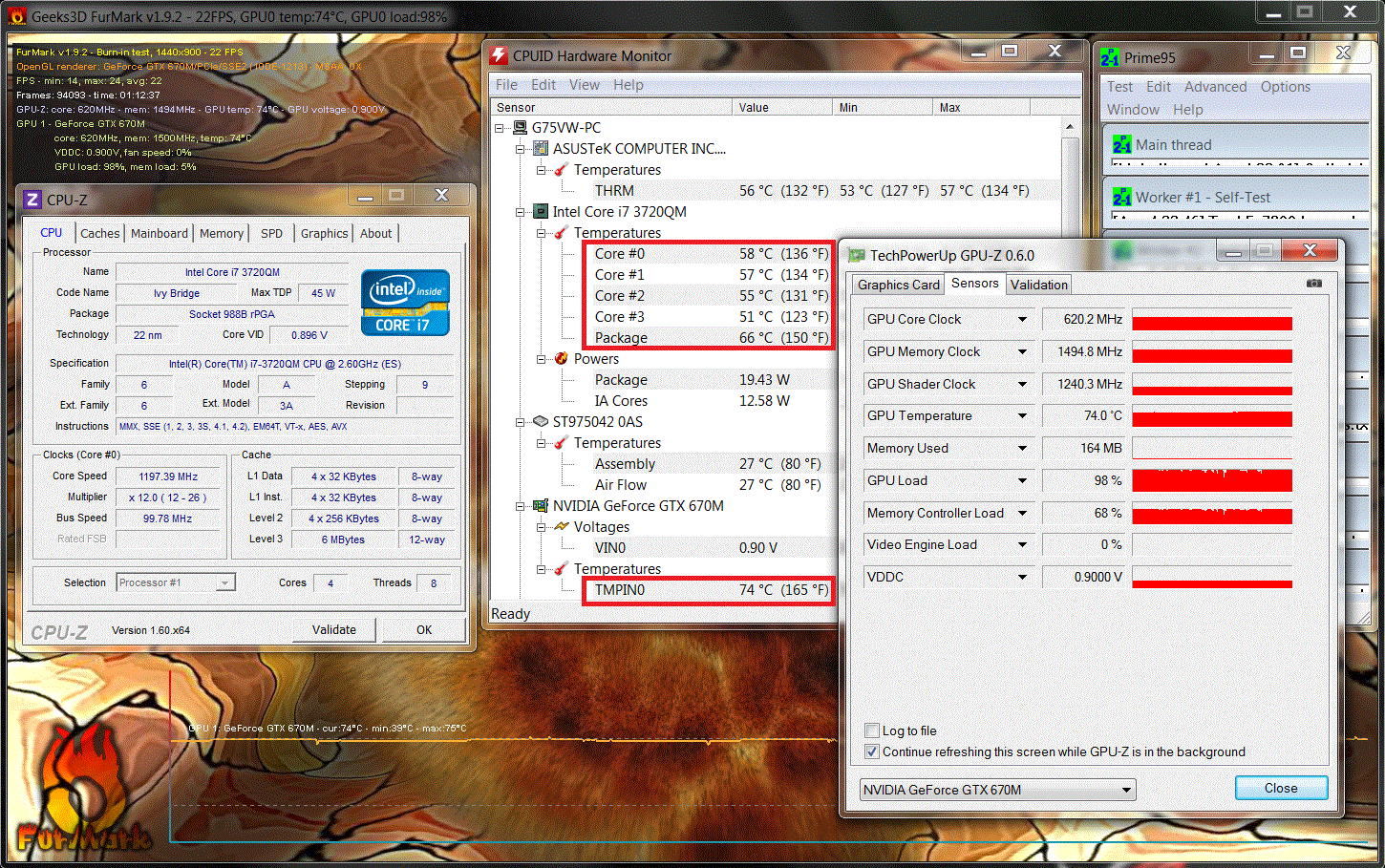The height and width of the screenshot is (868, 1385).
Task: Click the Value column header in Hardware Monitor
Action: coord(782,107)
